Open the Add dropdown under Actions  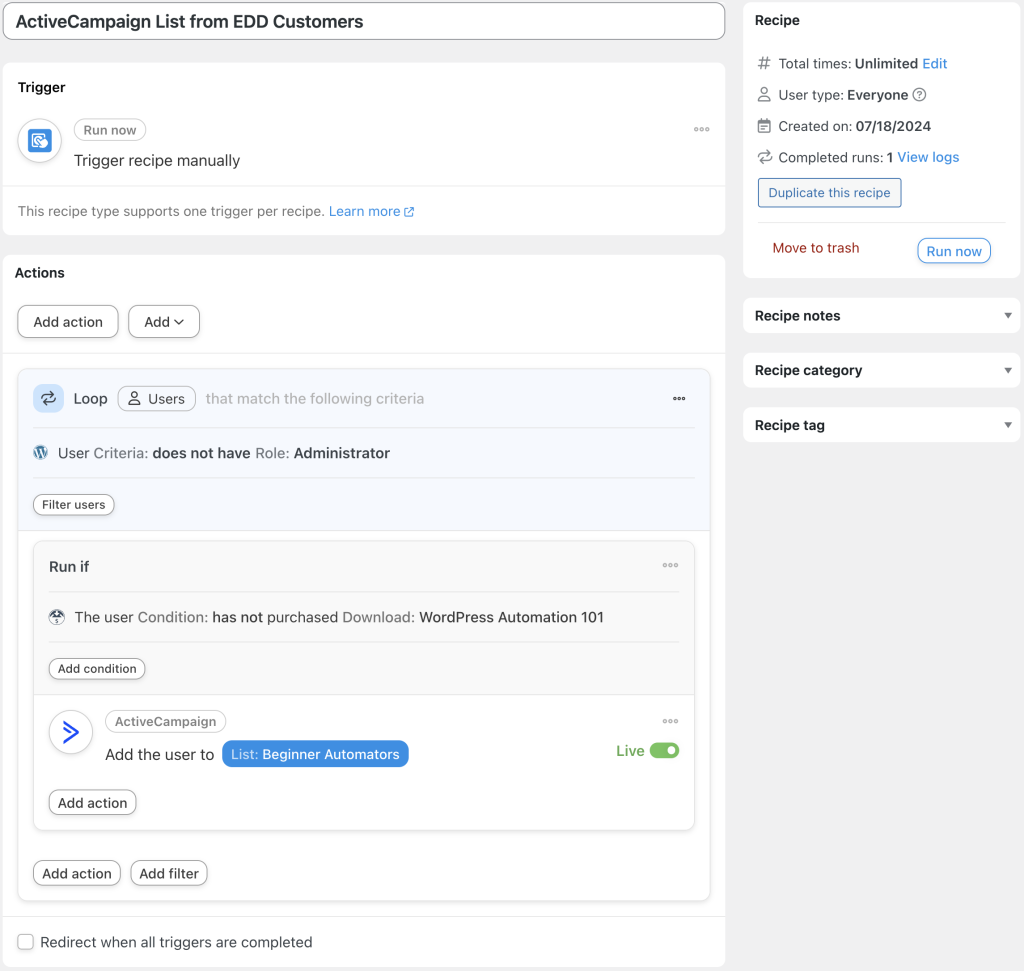point(163,321)
